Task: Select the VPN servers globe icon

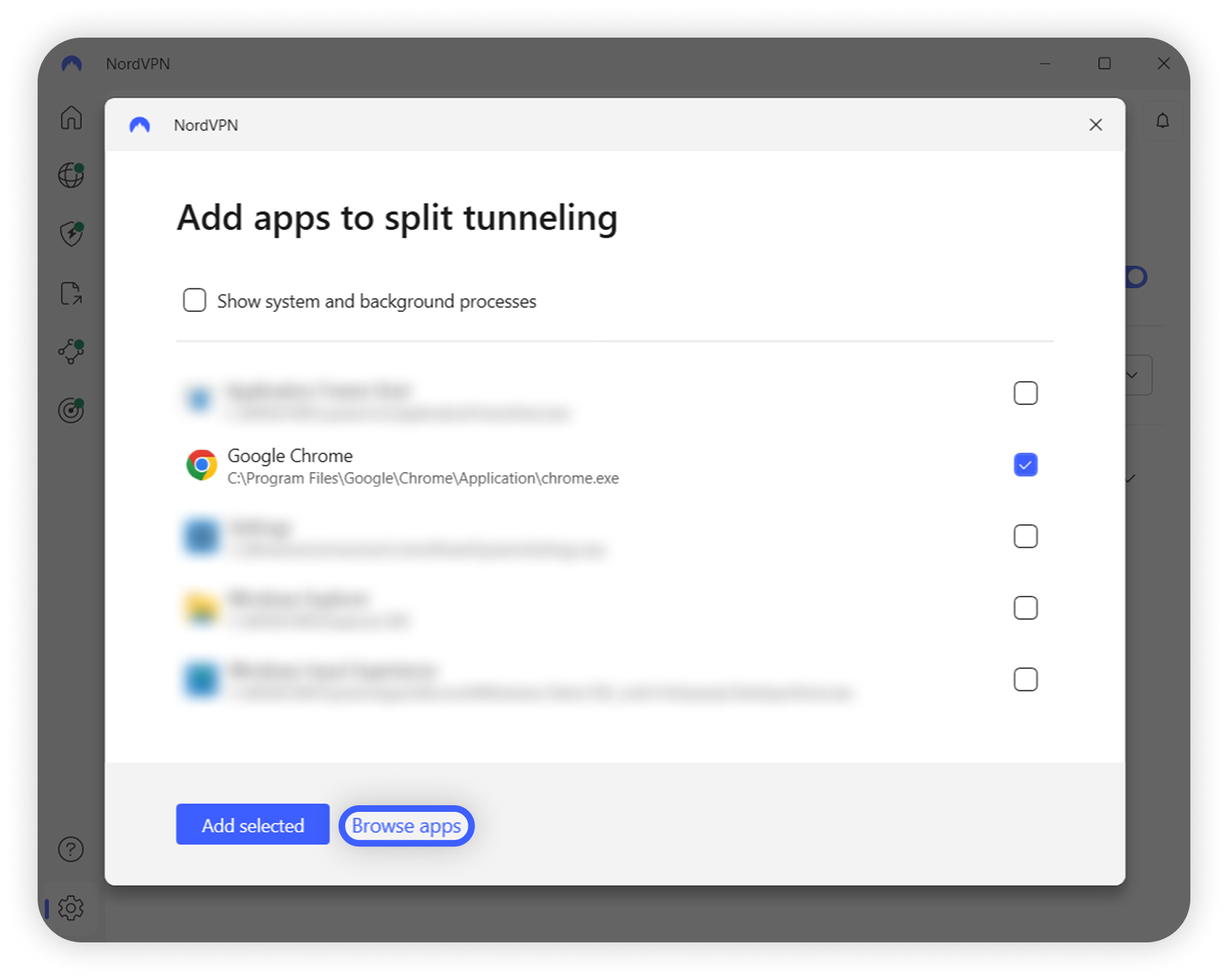Action: (x=71, y=176)
